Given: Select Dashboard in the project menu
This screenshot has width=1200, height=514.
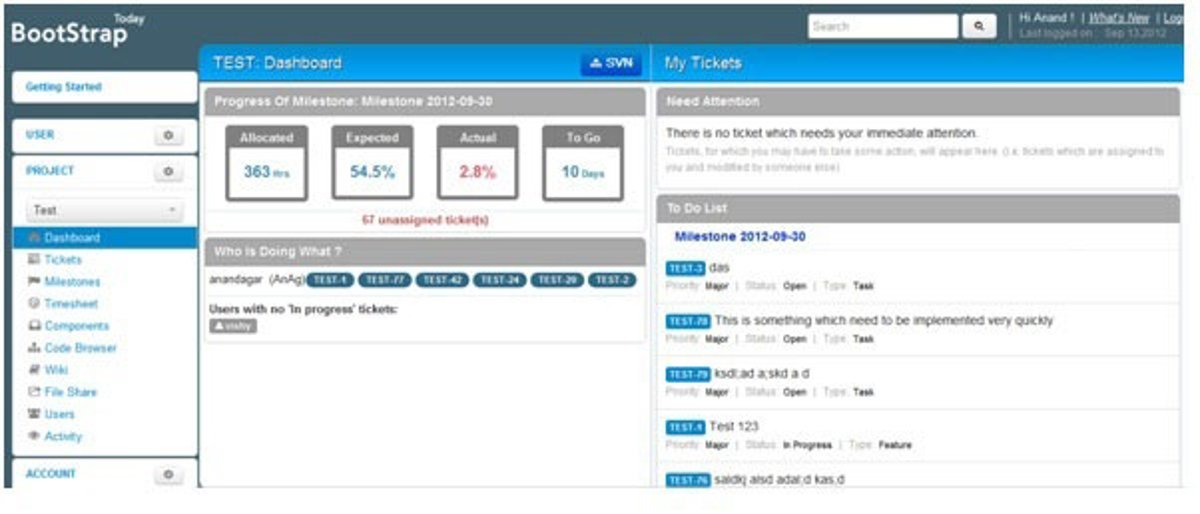Looking at the screenshot, I should click(x=71, y=238).
